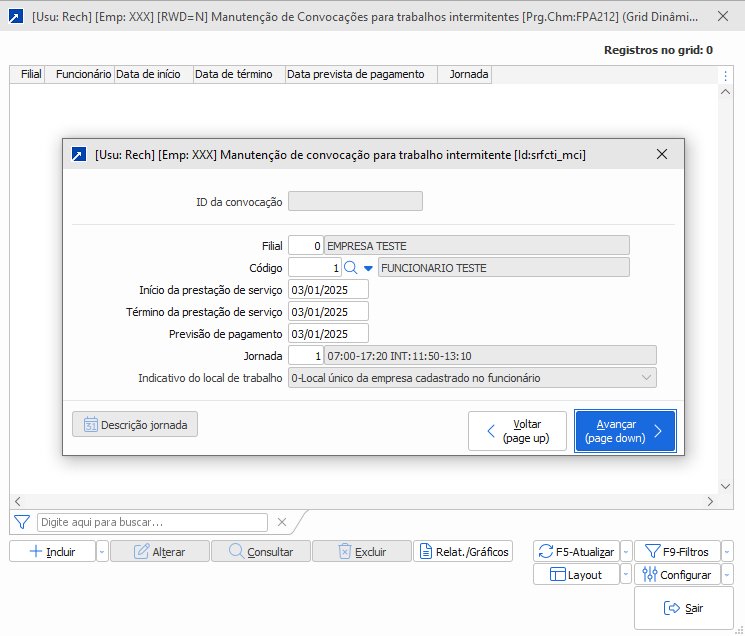
Task: Click the 'Digite aqui para buscar' search field
Action: tap(153, 522)
